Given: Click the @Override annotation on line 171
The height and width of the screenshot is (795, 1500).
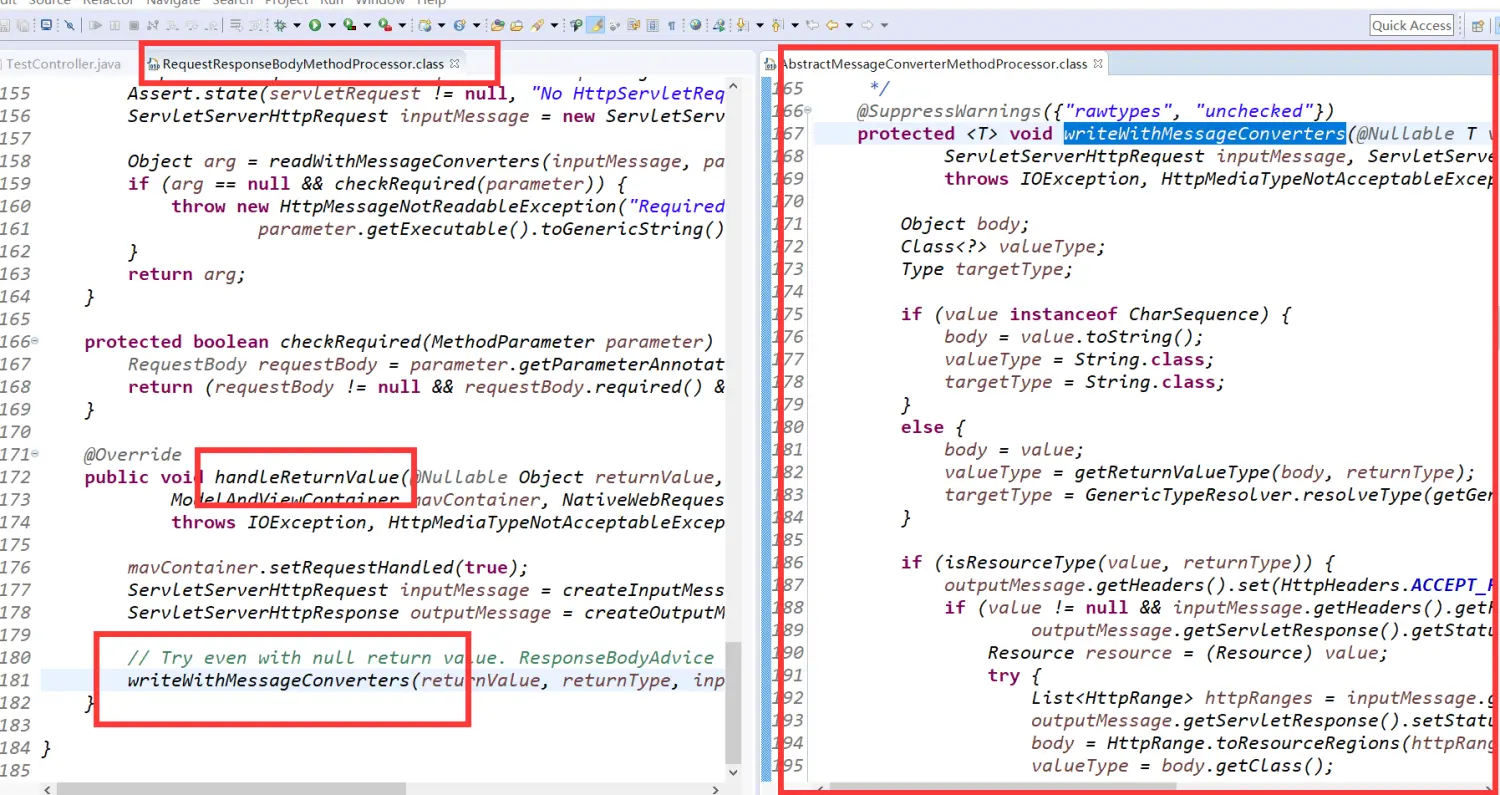Looking at the screenshot, I should [133, 454].
